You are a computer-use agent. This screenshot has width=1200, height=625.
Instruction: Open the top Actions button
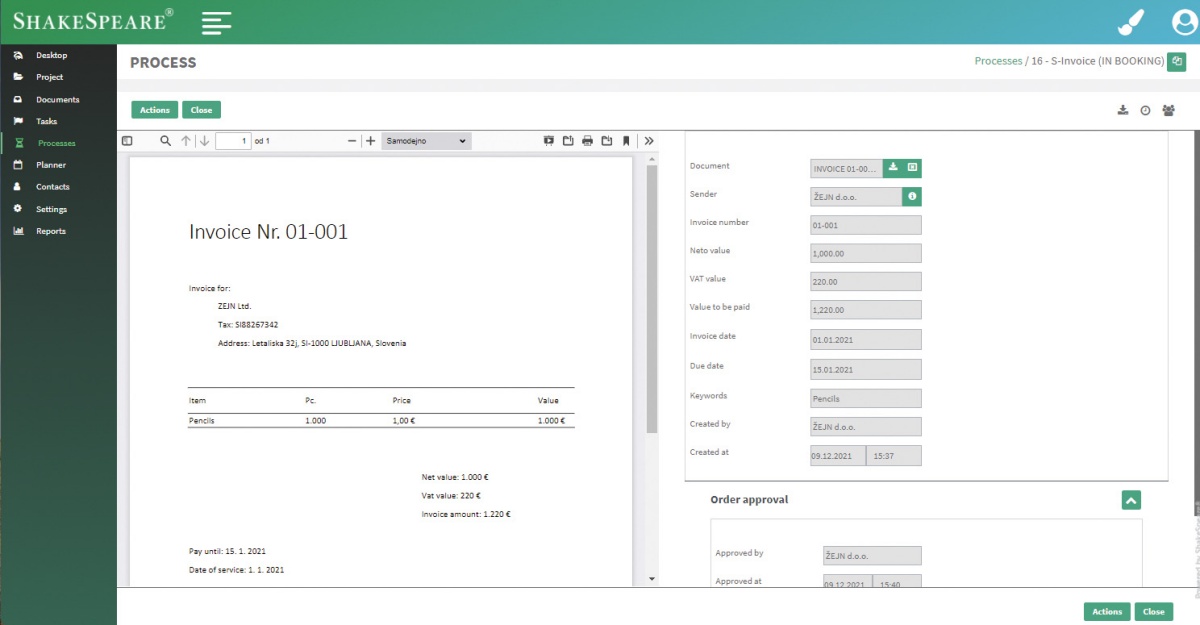pyautogui.click(x=155, y=110)
